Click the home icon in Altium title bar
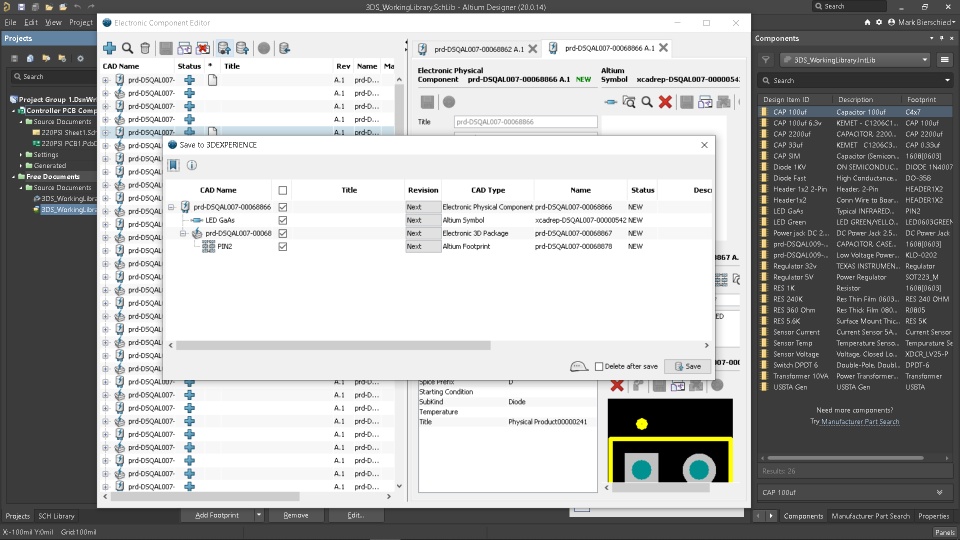The width and height of the screenshot is (960, 540). click(x=867, y=22)
